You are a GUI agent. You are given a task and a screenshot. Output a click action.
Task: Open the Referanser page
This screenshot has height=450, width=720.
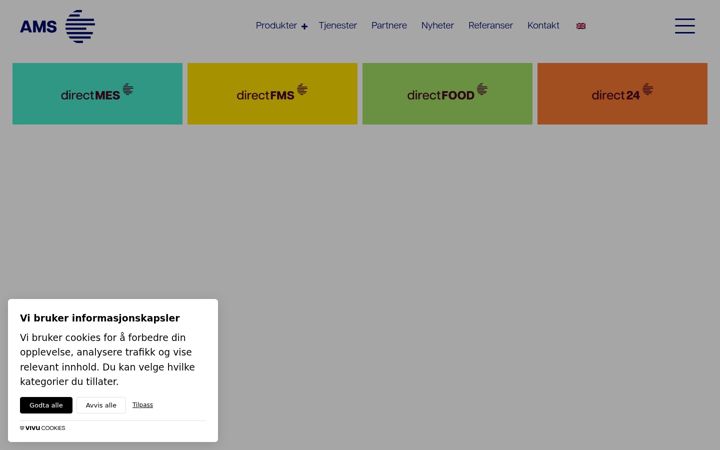(x=490, y=26)
